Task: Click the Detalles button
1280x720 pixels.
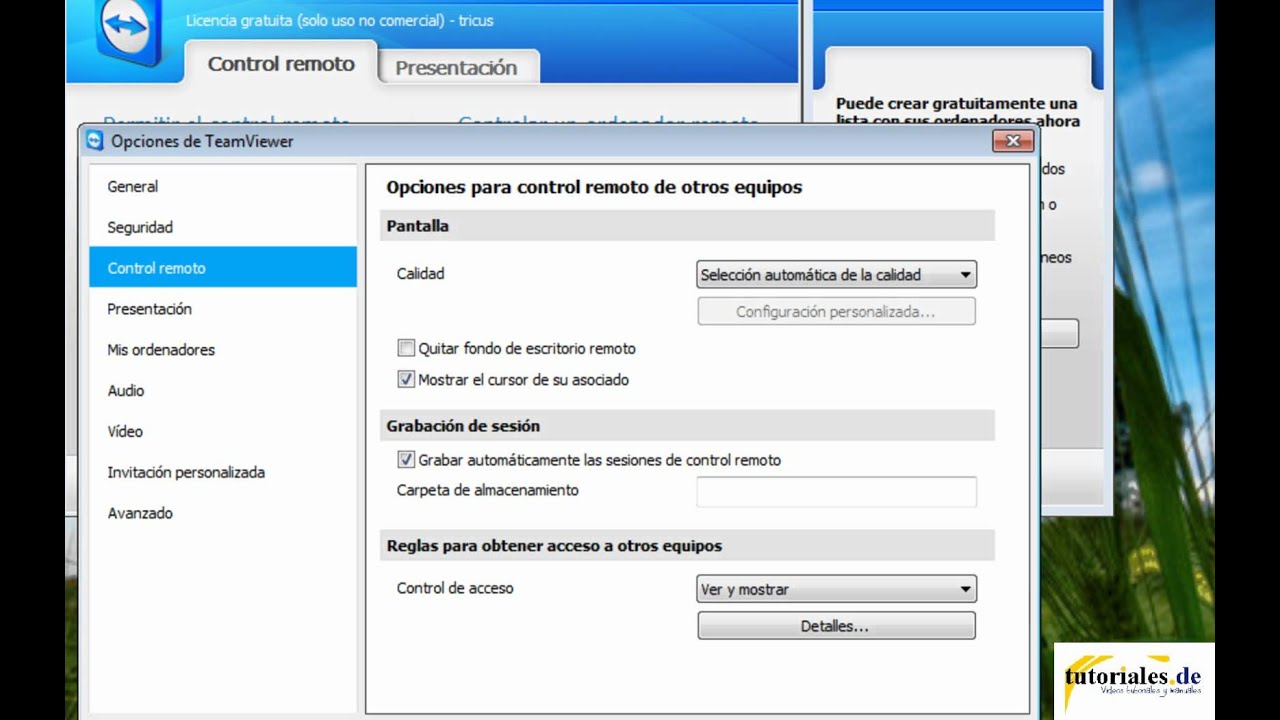Action: click(836, 627)
